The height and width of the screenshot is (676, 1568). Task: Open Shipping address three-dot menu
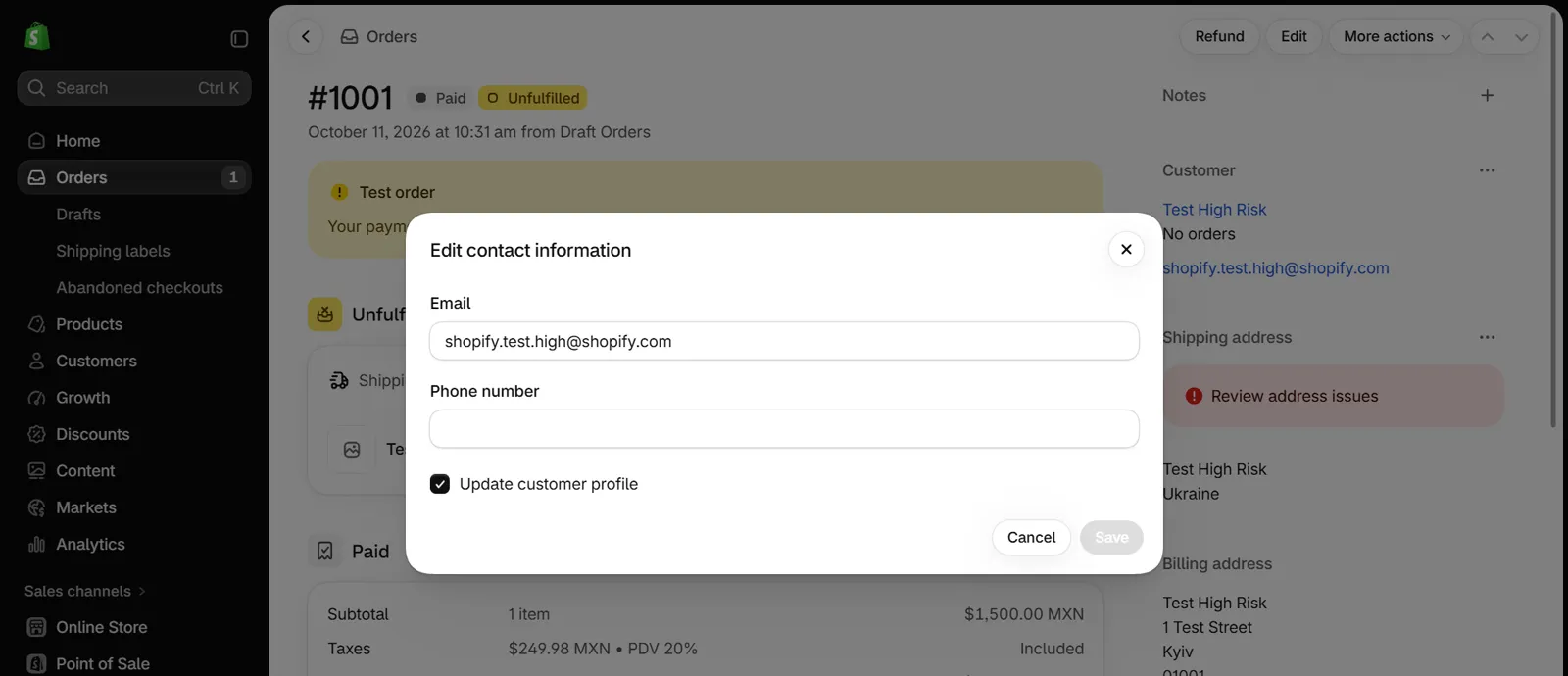coord(1488,337)
